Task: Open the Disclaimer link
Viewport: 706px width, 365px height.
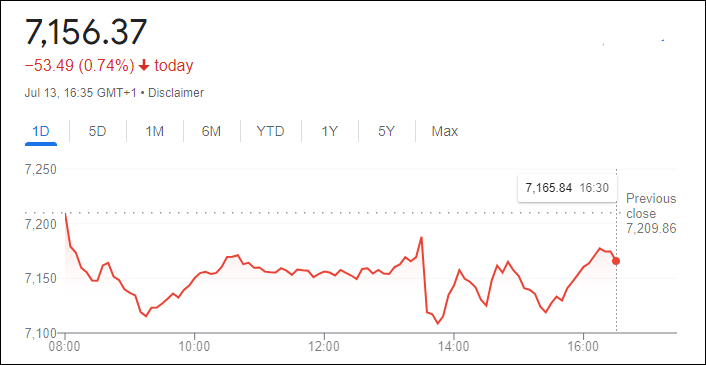Action: coord(176,93)
